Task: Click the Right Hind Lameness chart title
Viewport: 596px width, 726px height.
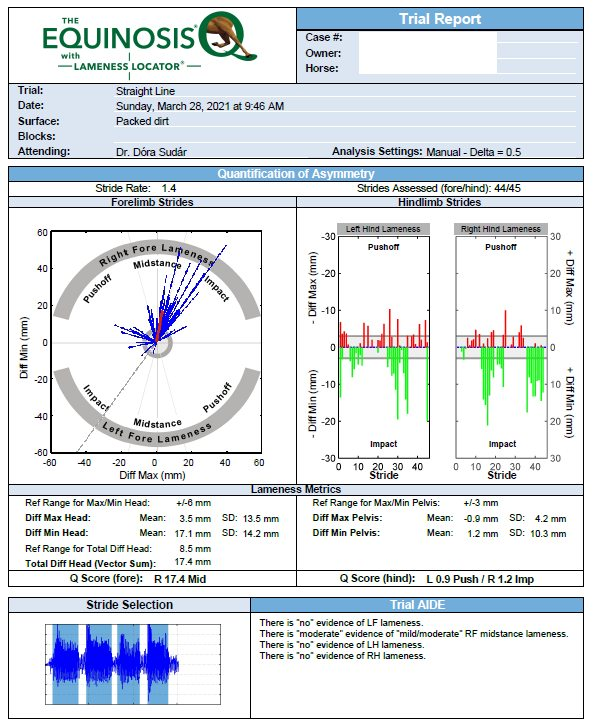Action: point(501,229)
